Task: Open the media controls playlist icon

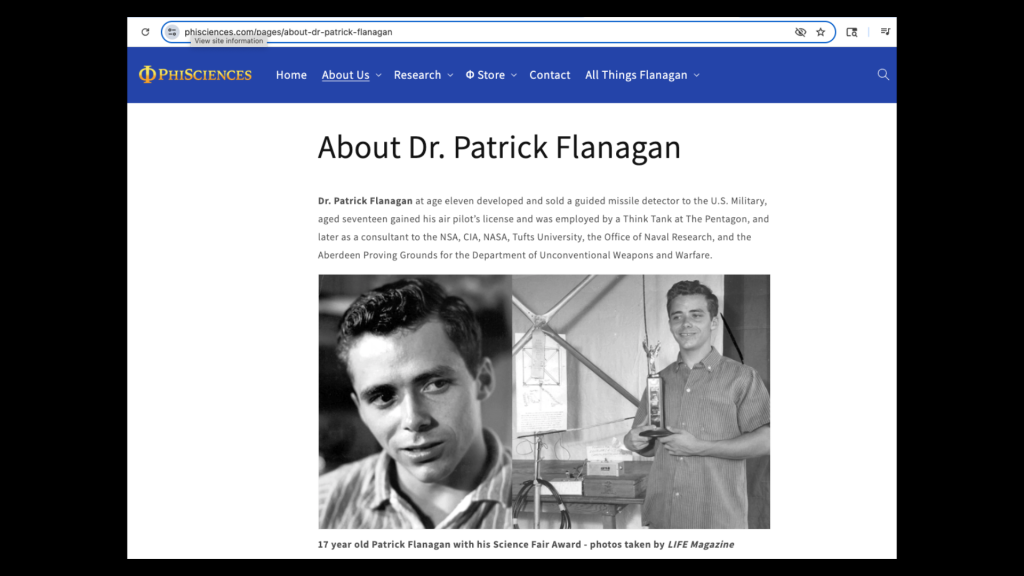Action: coord(885,32)
